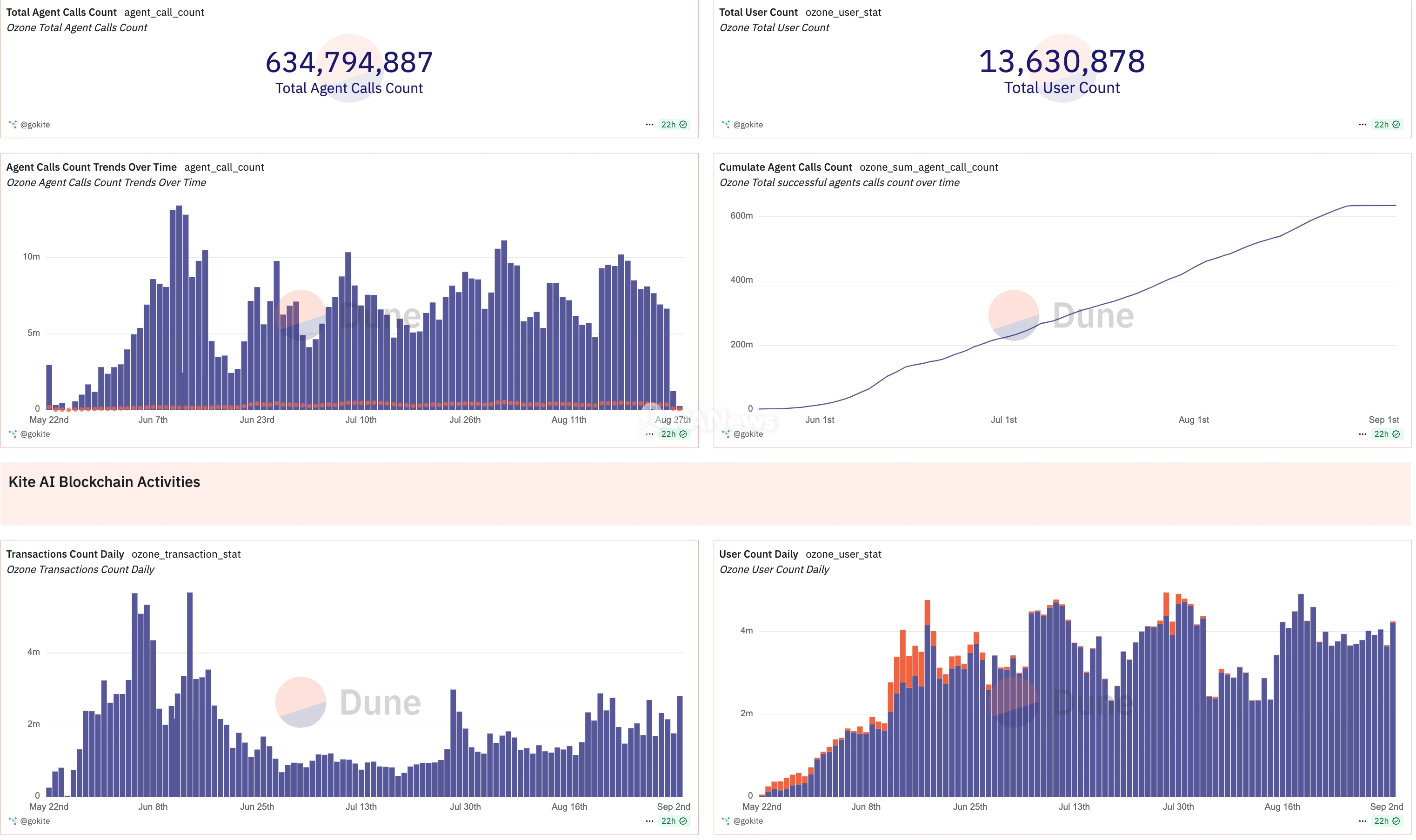Image resolution: width=1416 pixels, height=840 pixels.
Task: Open three-dot menu on Total User Count panel
Action: [x=1362, y=125]
